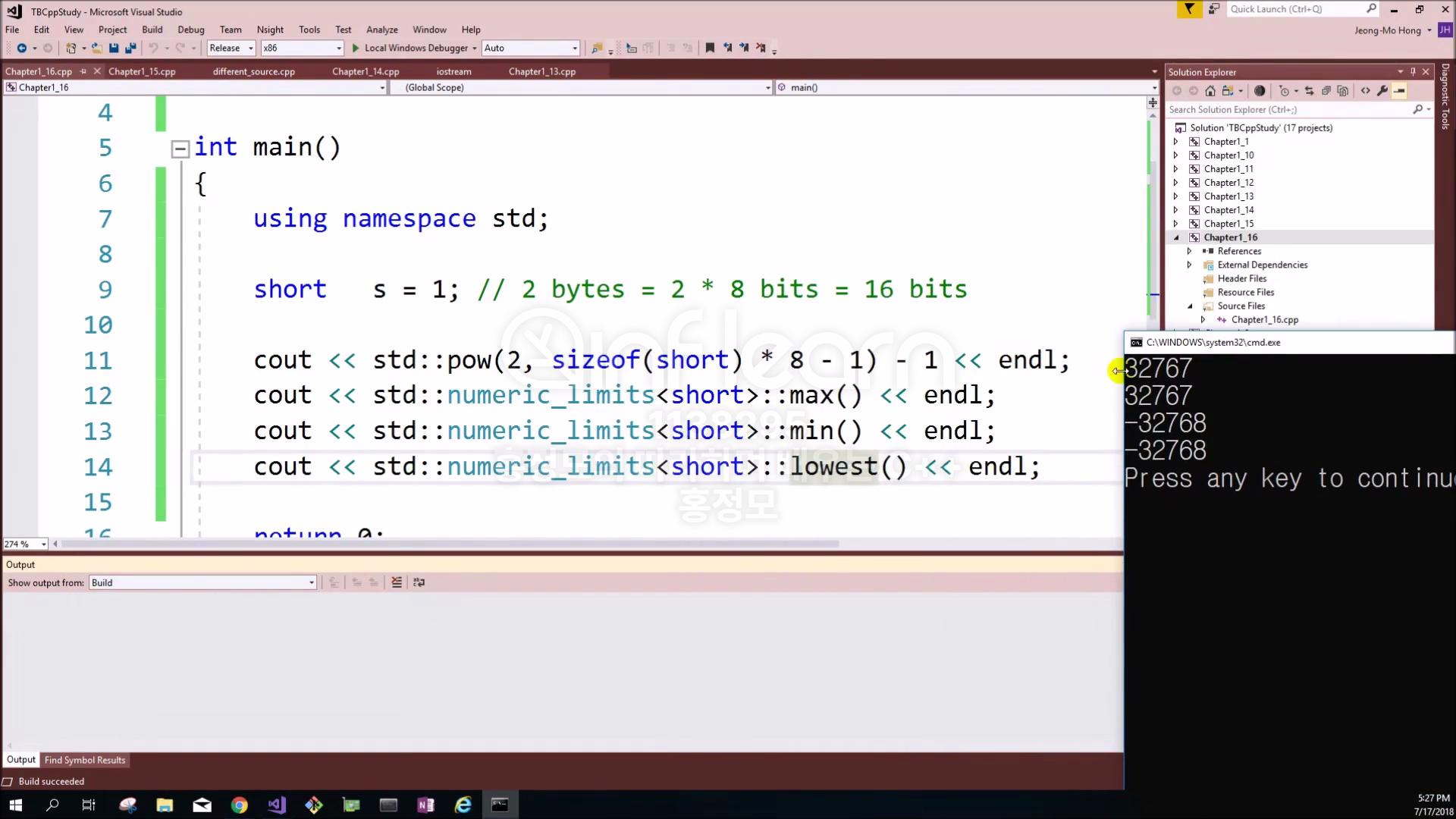Expand the Chapter1_10 project node

(1176, 155)
